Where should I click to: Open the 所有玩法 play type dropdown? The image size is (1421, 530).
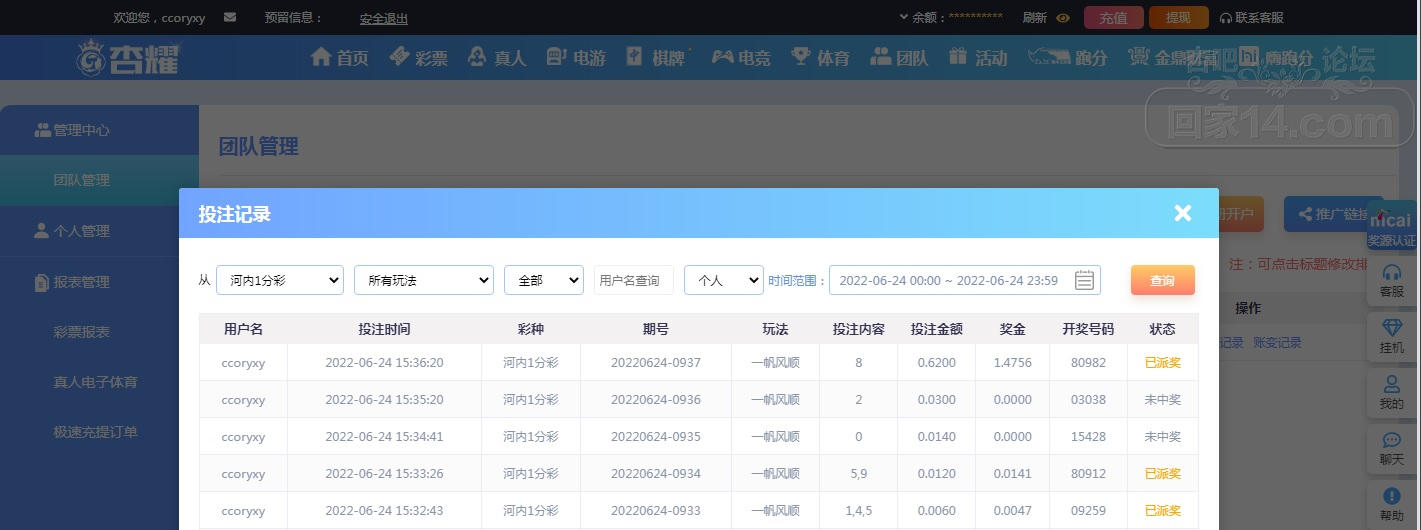(423, 281)
